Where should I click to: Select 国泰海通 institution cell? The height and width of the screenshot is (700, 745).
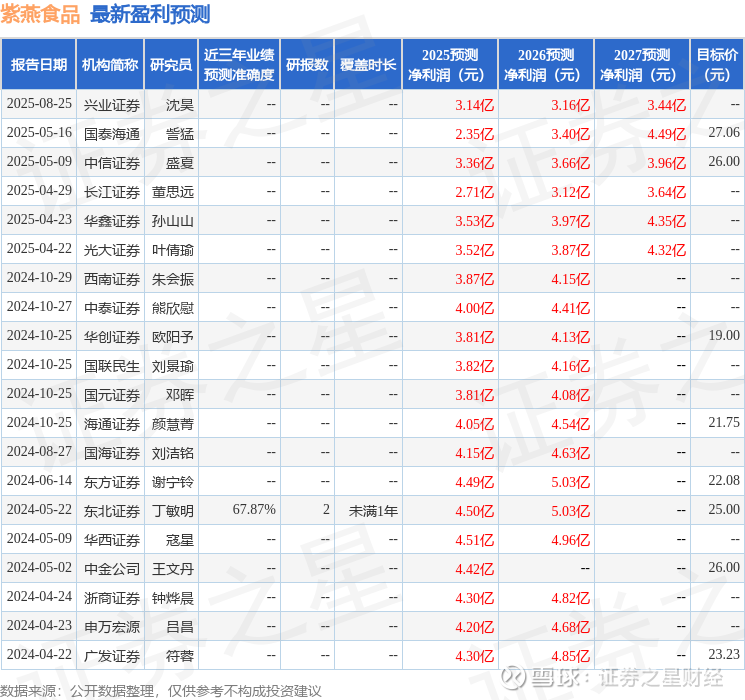click(112, 134)
